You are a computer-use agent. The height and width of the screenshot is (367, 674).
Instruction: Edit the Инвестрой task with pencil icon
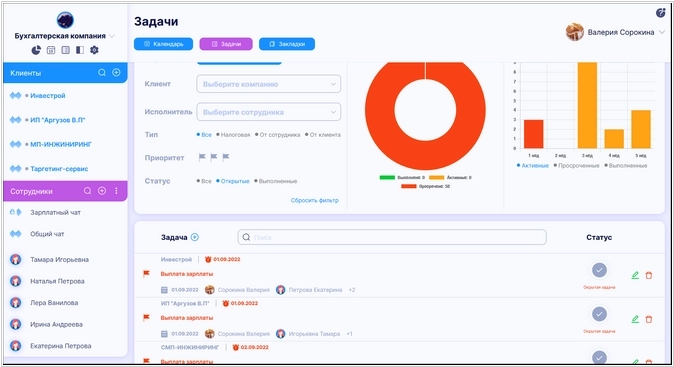click(x=635, y=275)
